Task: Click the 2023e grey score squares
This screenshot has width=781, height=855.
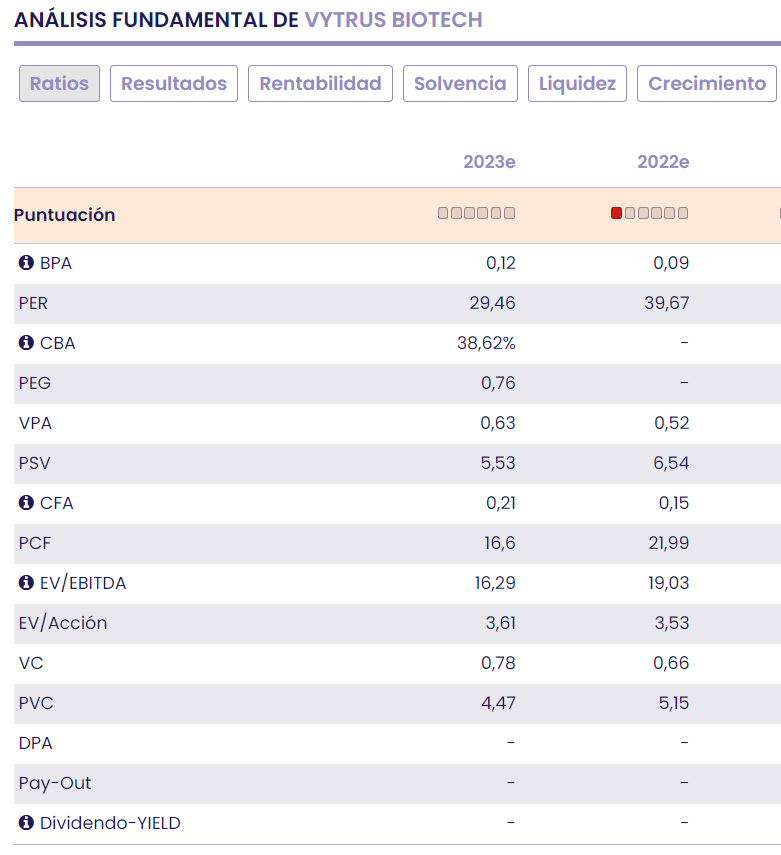Action: pyautogui.click(x=476, y=213)
